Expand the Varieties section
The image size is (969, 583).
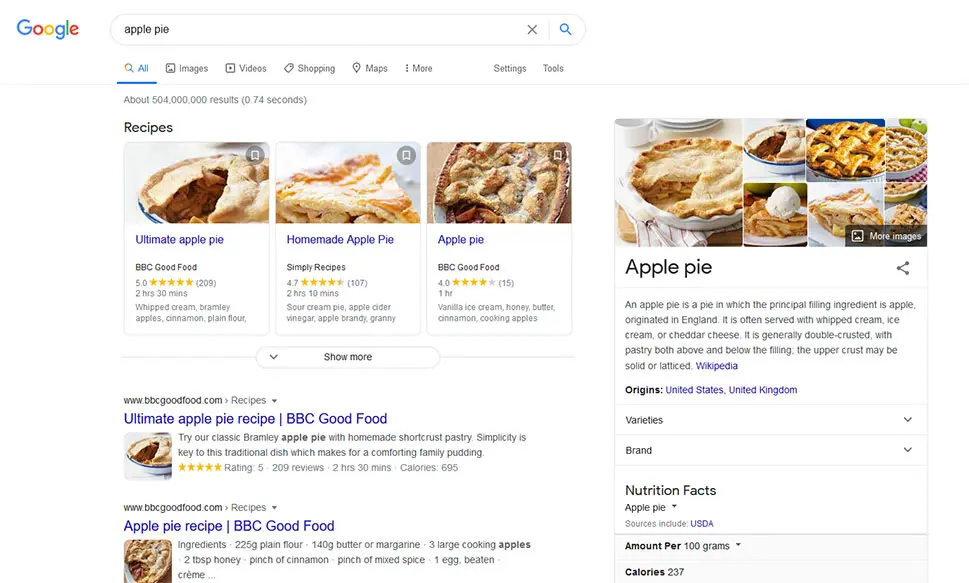pos(771,420)
